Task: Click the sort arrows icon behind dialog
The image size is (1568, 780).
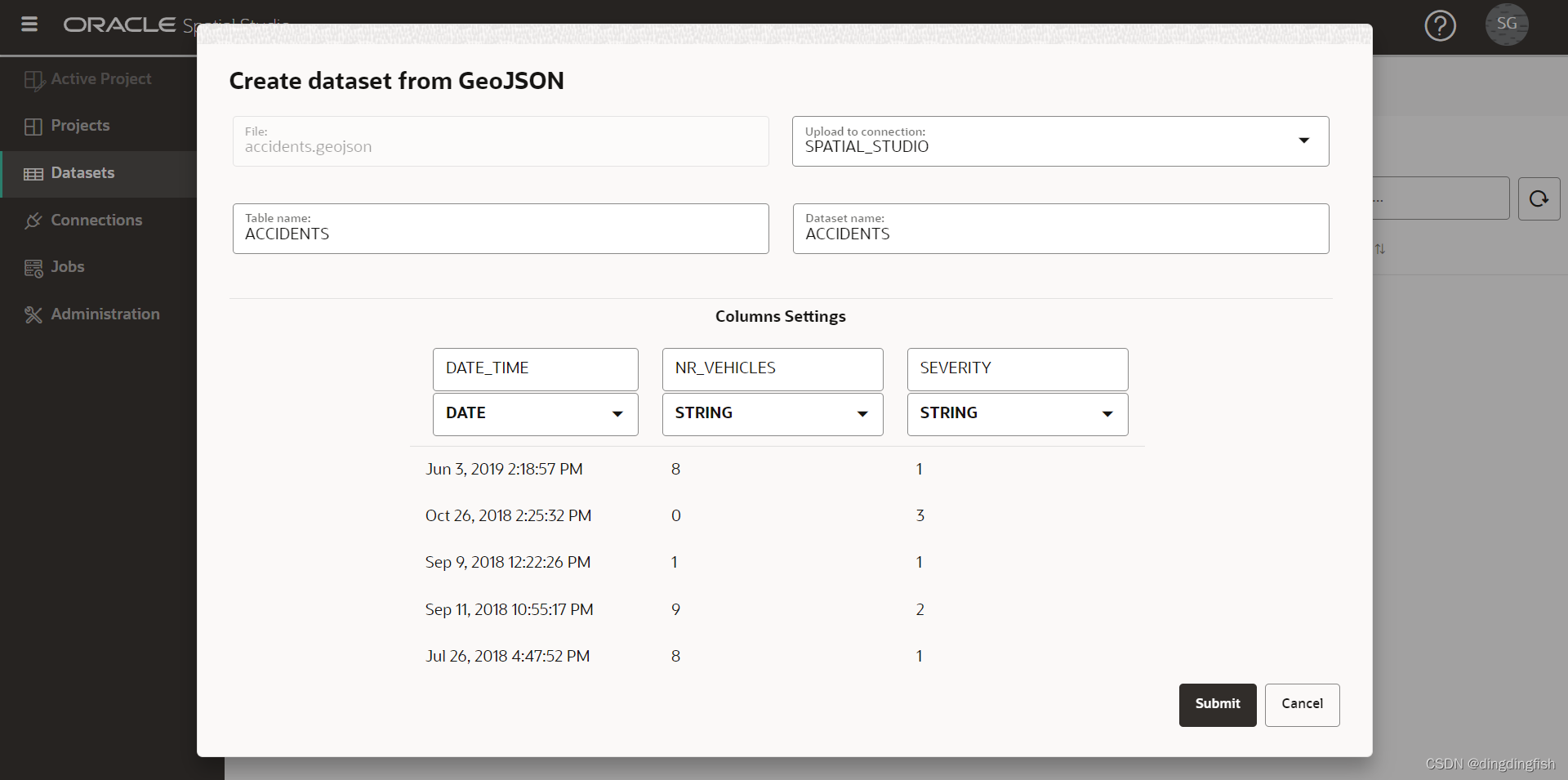Action: tap(1380, 248)
